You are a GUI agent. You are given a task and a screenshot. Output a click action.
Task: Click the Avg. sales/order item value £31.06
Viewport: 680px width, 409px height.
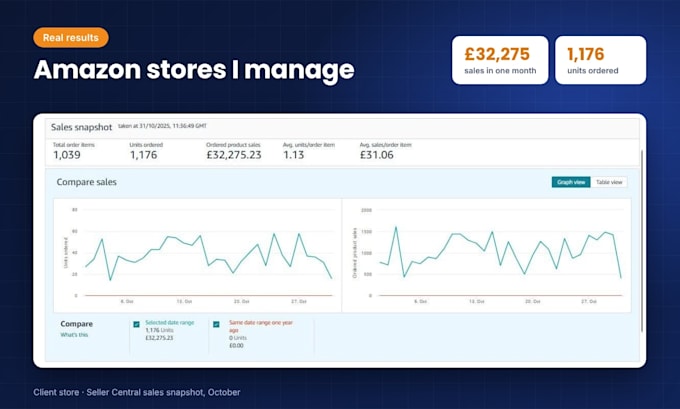tap(377, 155)
